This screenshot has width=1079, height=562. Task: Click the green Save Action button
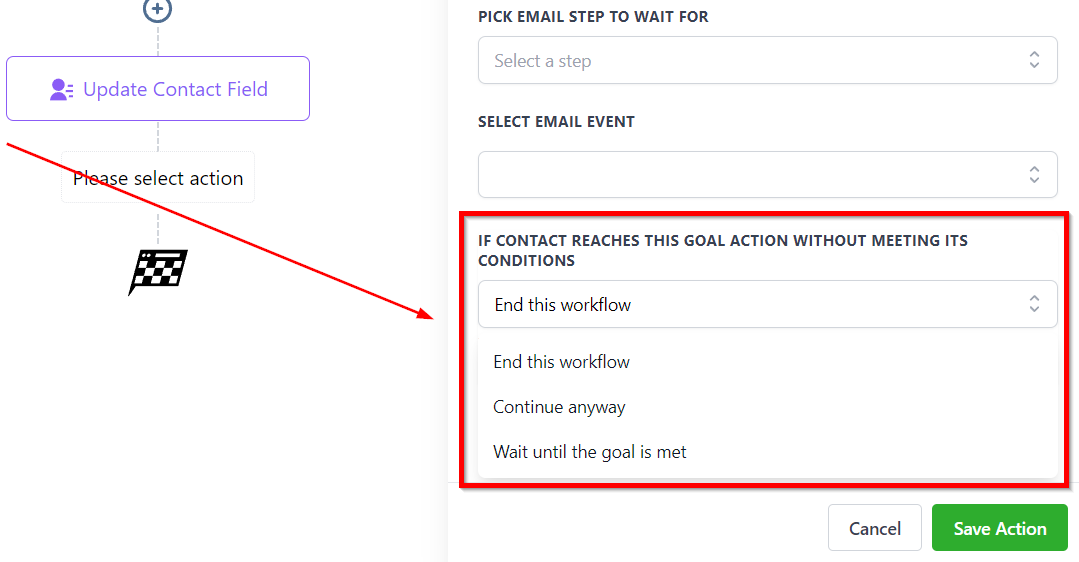click(999, 528)
